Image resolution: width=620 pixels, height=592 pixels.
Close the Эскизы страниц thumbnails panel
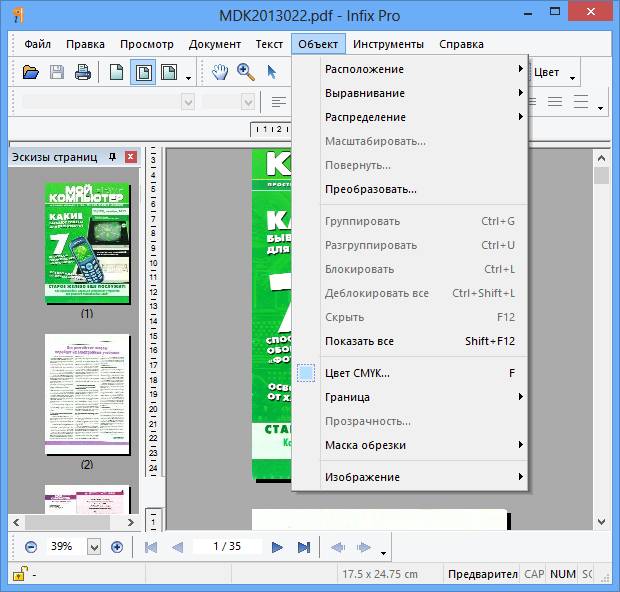point(130,157)
